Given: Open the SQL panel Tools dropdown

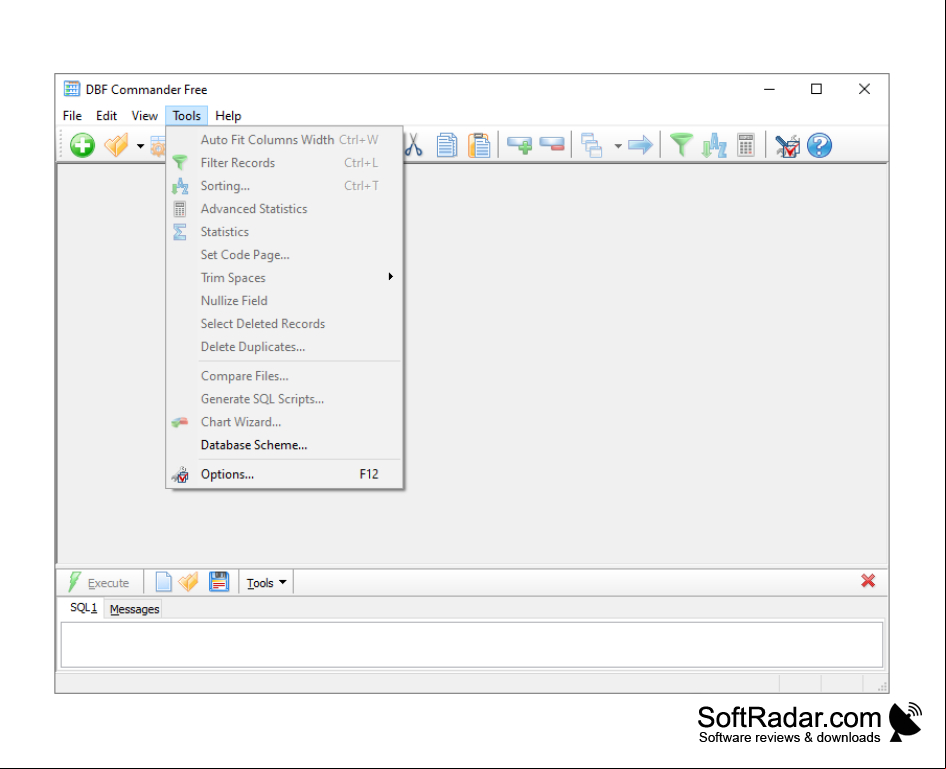Looking at the screenshot, I should pos(266,583).
